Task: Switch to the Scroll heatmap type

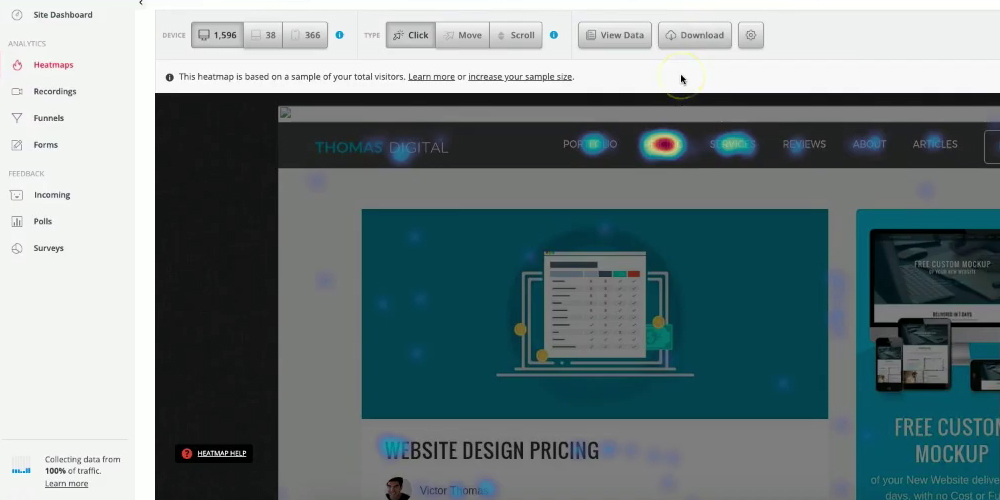Action: pyautogui.click(x=516, y=35)
